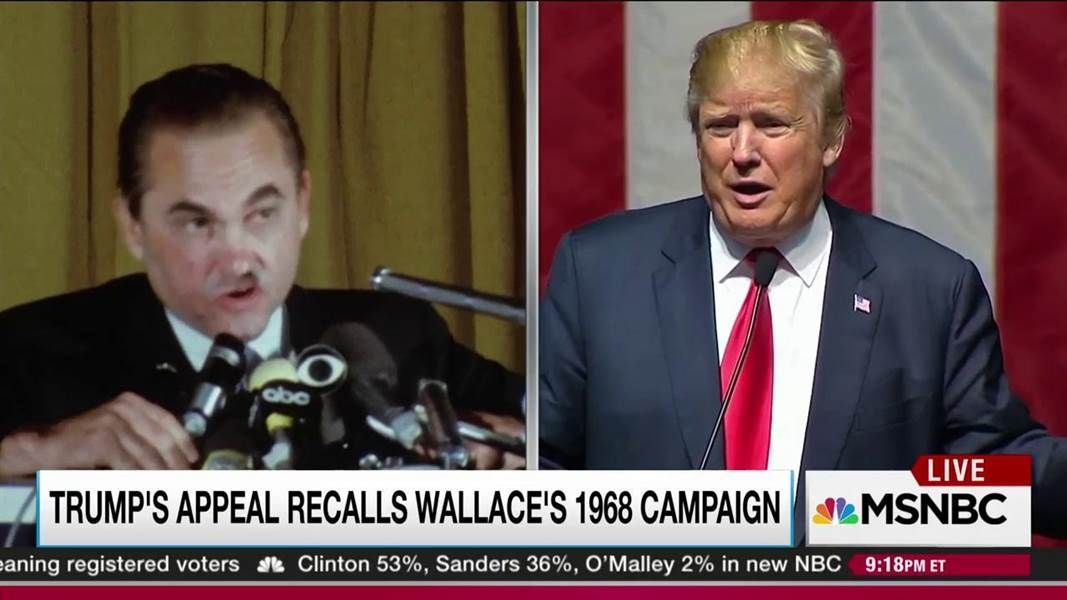Click the right video panel of Trump

click(x=803, y=235)
